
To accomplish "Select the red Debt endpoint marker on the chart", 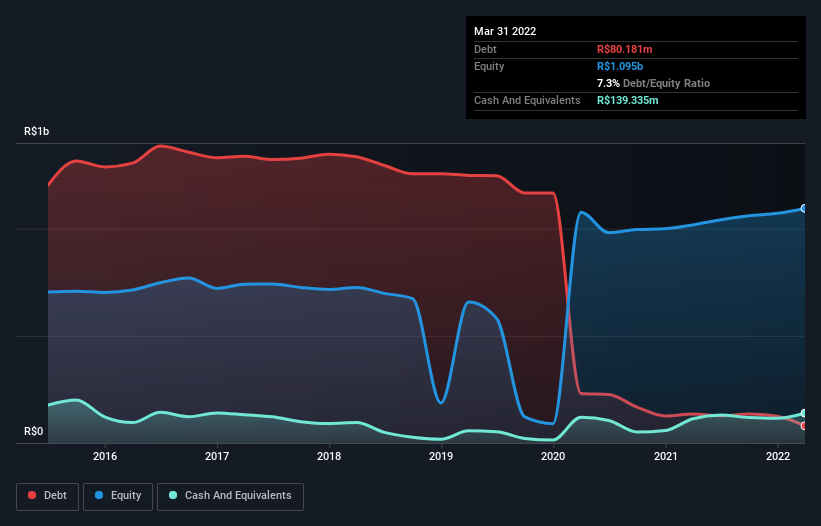I will (x=804, y=426).
